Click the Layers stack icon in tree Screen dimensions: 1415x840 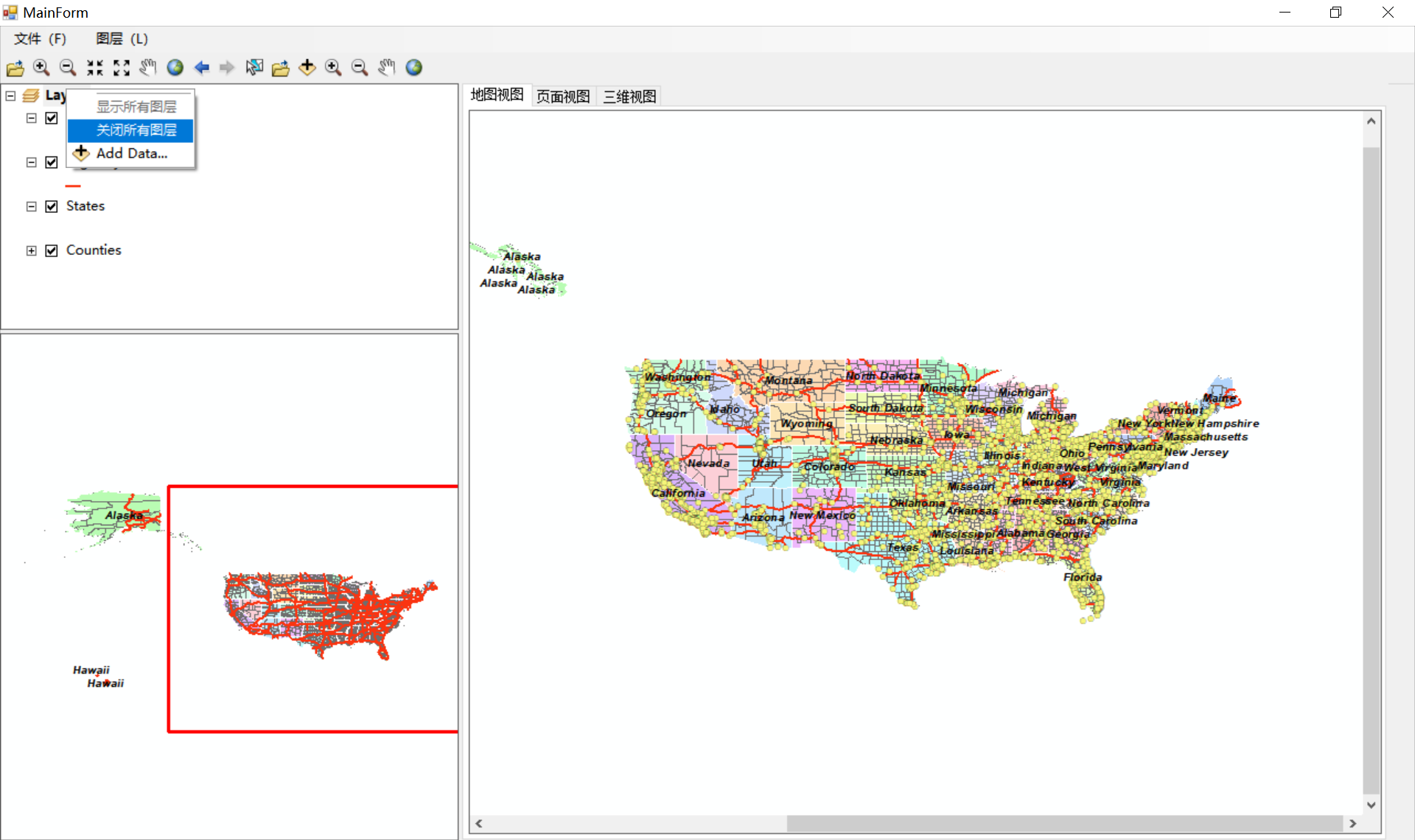pos(31,96)
